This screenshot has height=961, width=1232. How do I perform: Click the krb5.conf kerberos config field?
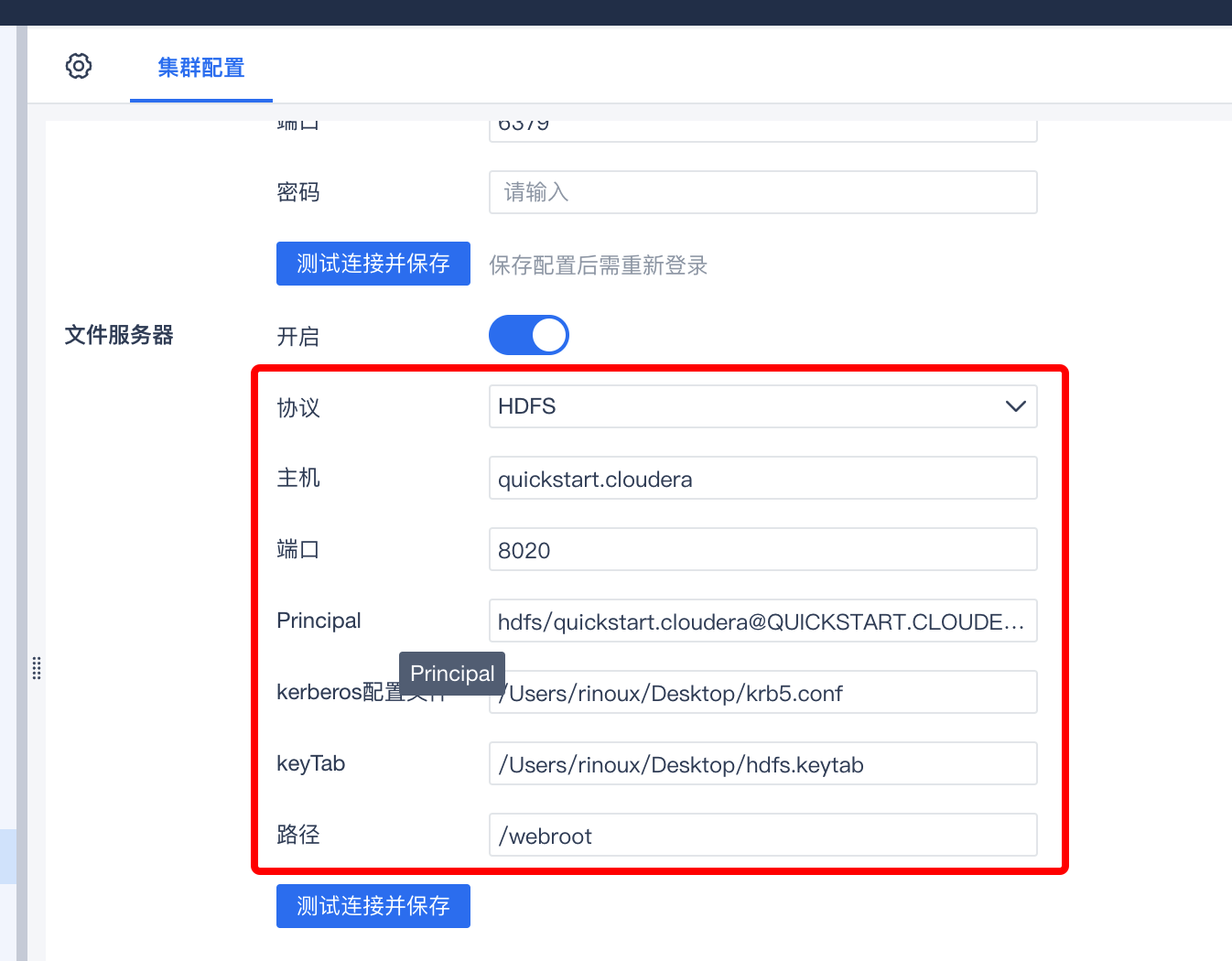(762, 692)
